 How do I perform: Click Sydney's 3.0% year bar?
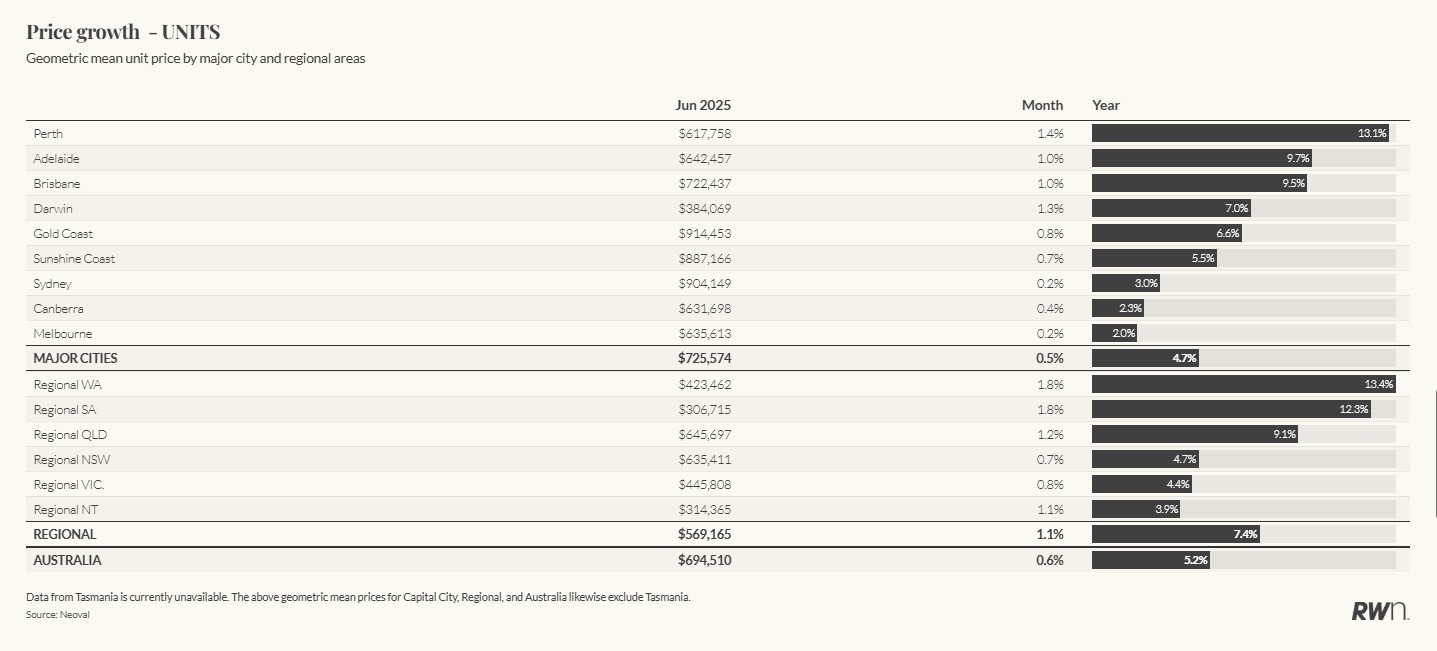pyautogui.click(x=1126, y=284)
